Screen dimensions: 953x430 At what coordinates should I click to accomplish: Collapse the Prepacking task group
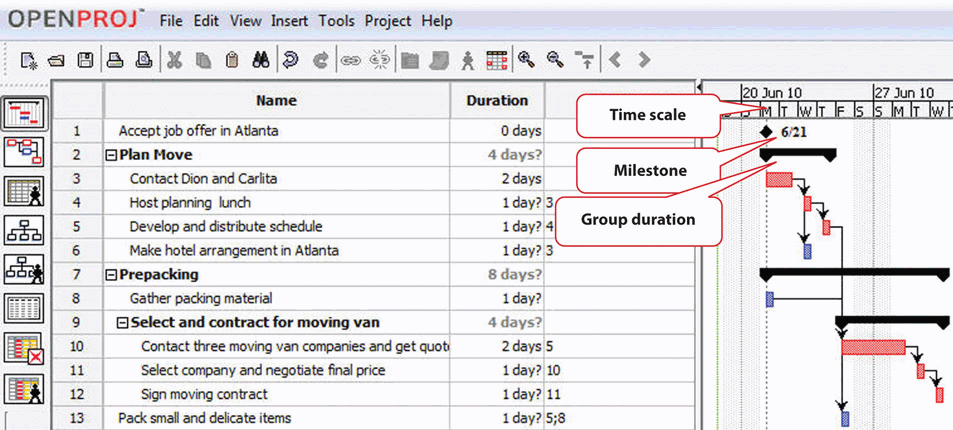click(x=112, y=275)
